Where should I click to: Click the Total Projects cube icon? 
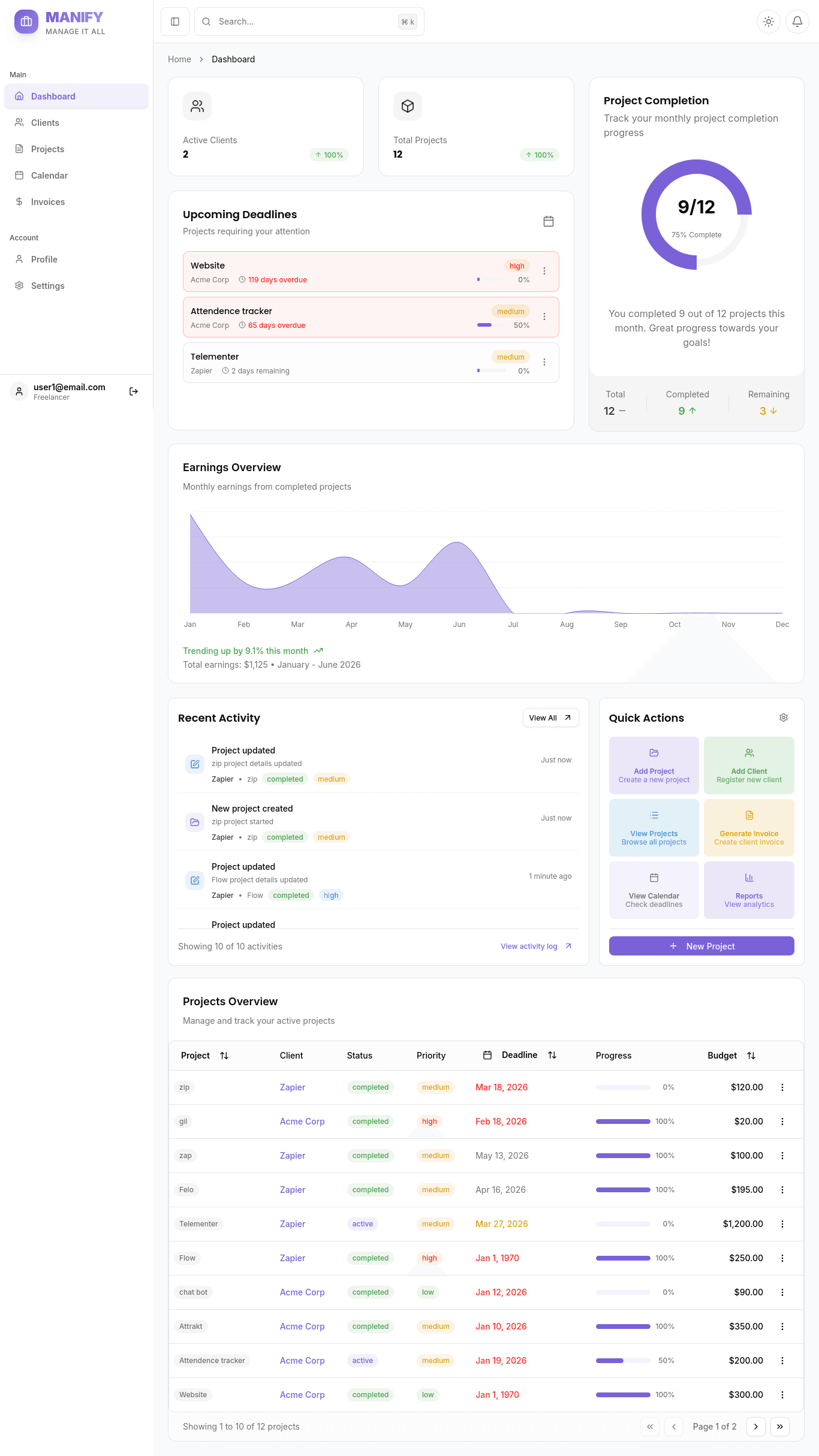(408, 106)
